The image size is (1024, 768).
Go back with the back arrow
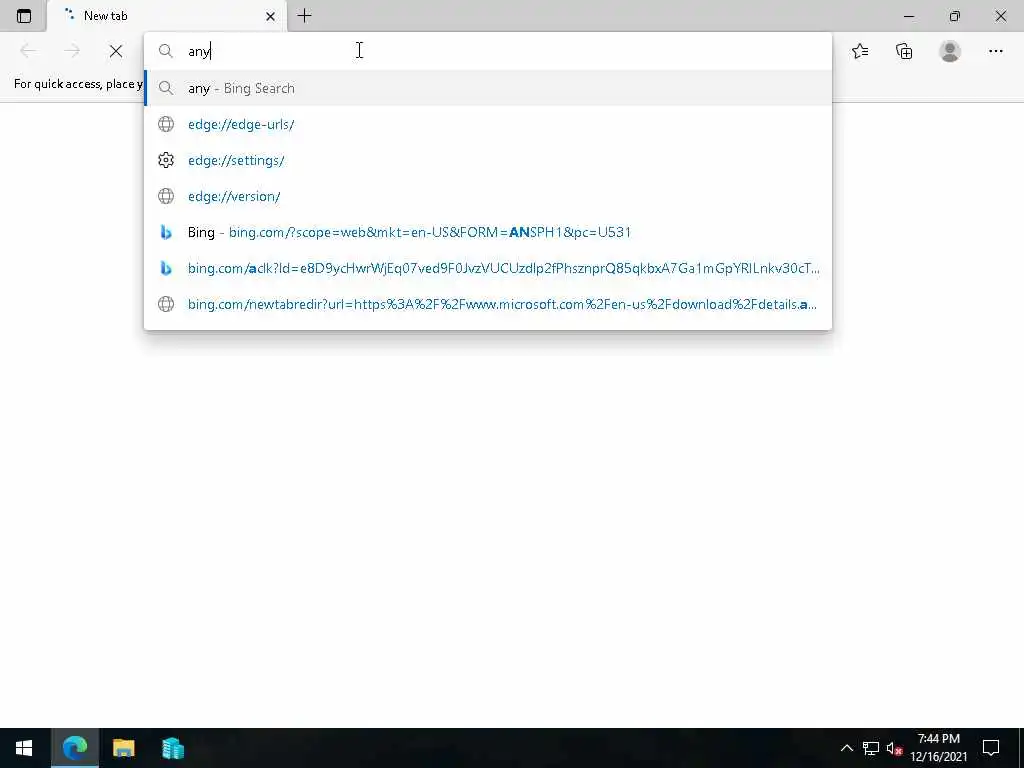tap(28, 51)
